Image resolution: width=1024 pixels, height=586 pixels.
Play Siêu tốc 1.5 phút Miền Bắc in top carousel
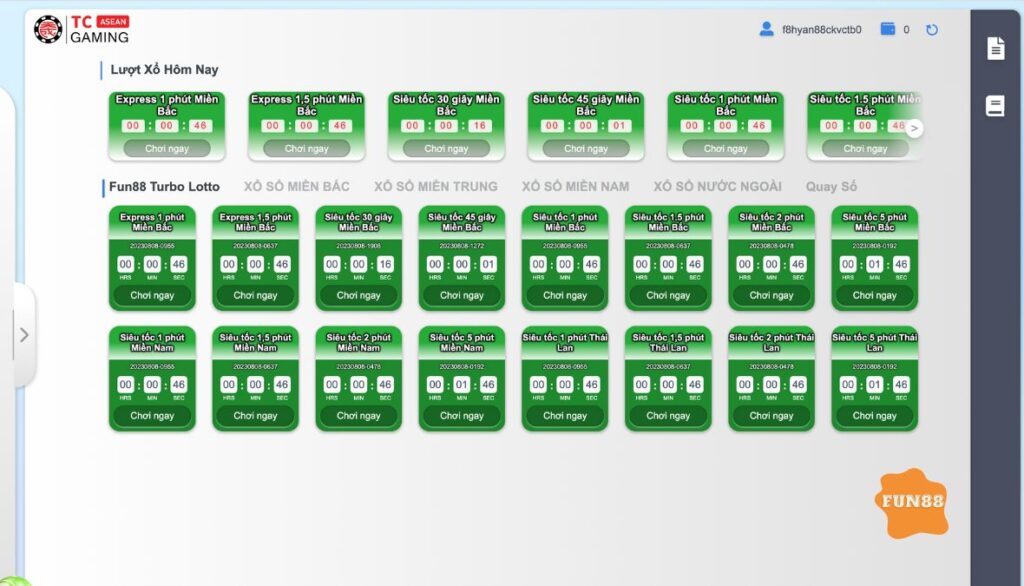(x=865, y=148)
